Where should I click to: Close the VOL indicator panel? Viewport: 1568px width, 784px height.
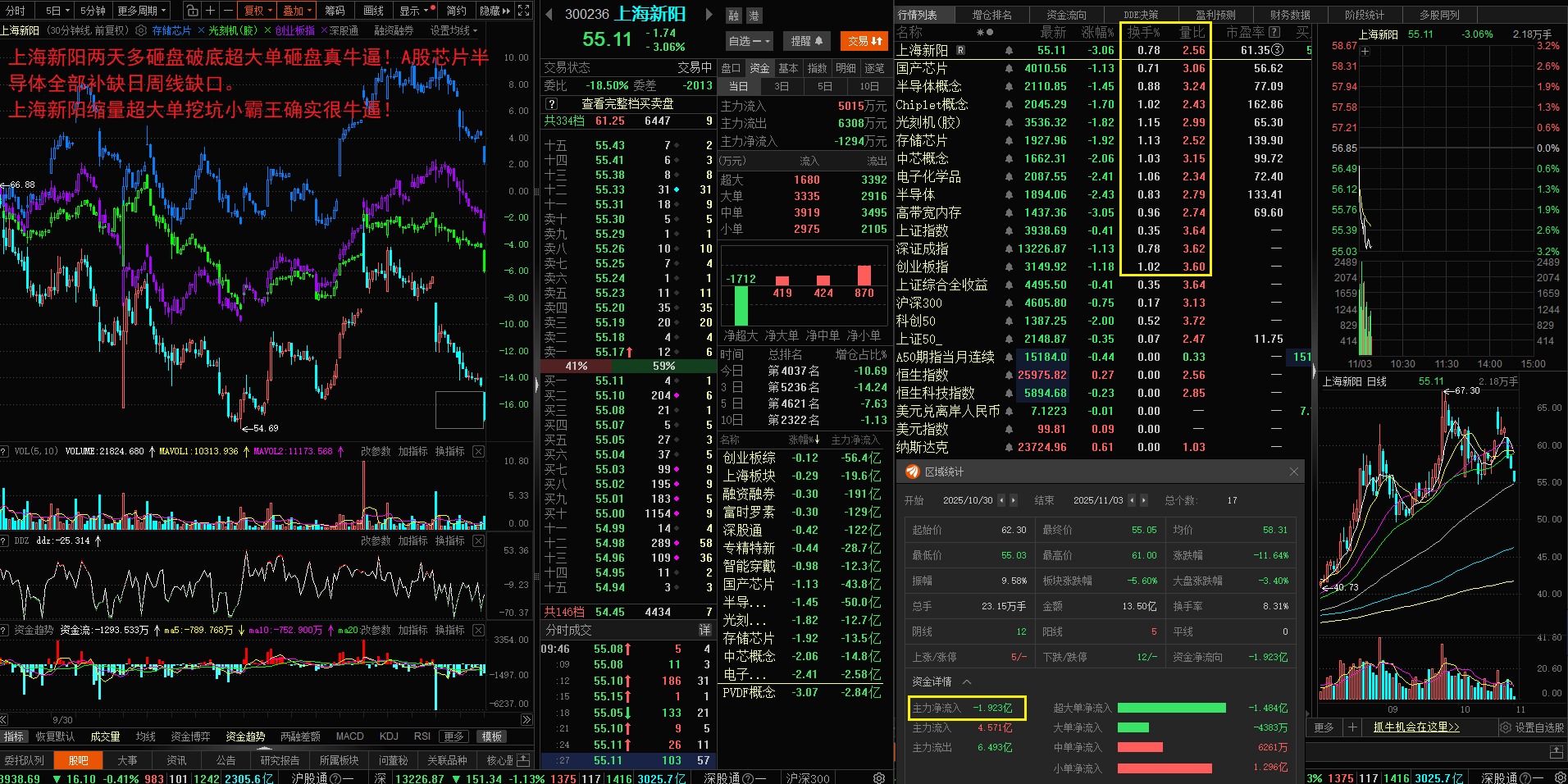479,451
